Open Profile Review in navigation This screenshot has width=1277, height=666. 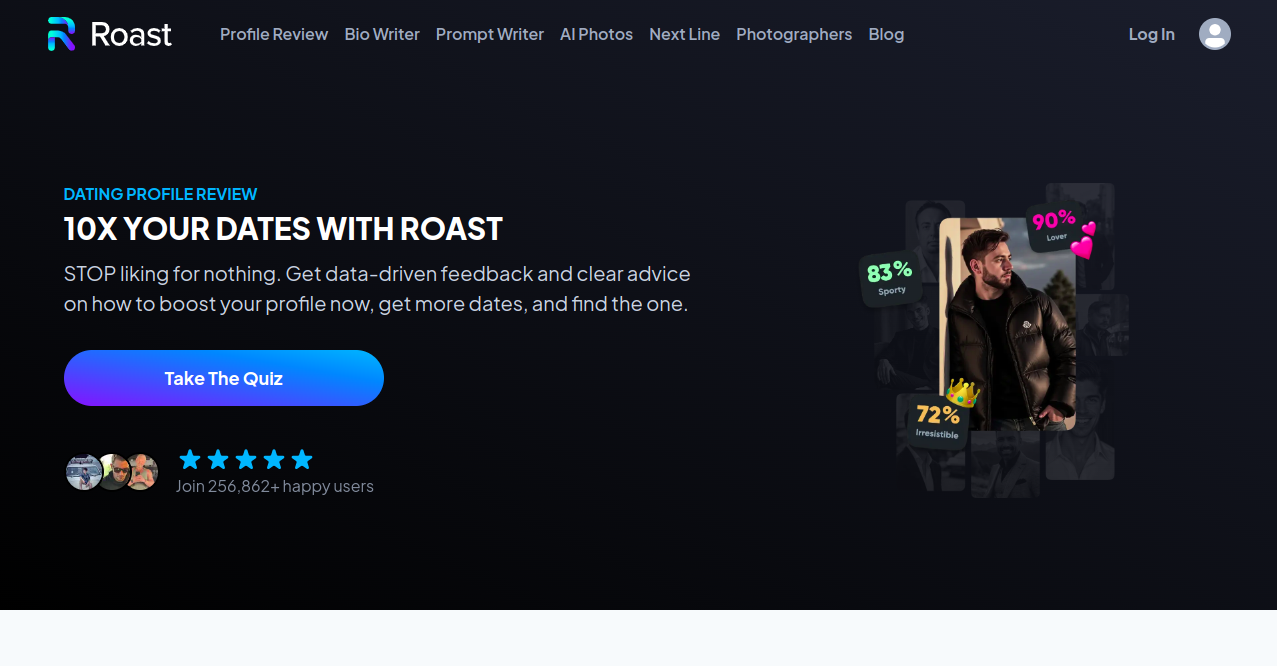(x=274, y=34)
